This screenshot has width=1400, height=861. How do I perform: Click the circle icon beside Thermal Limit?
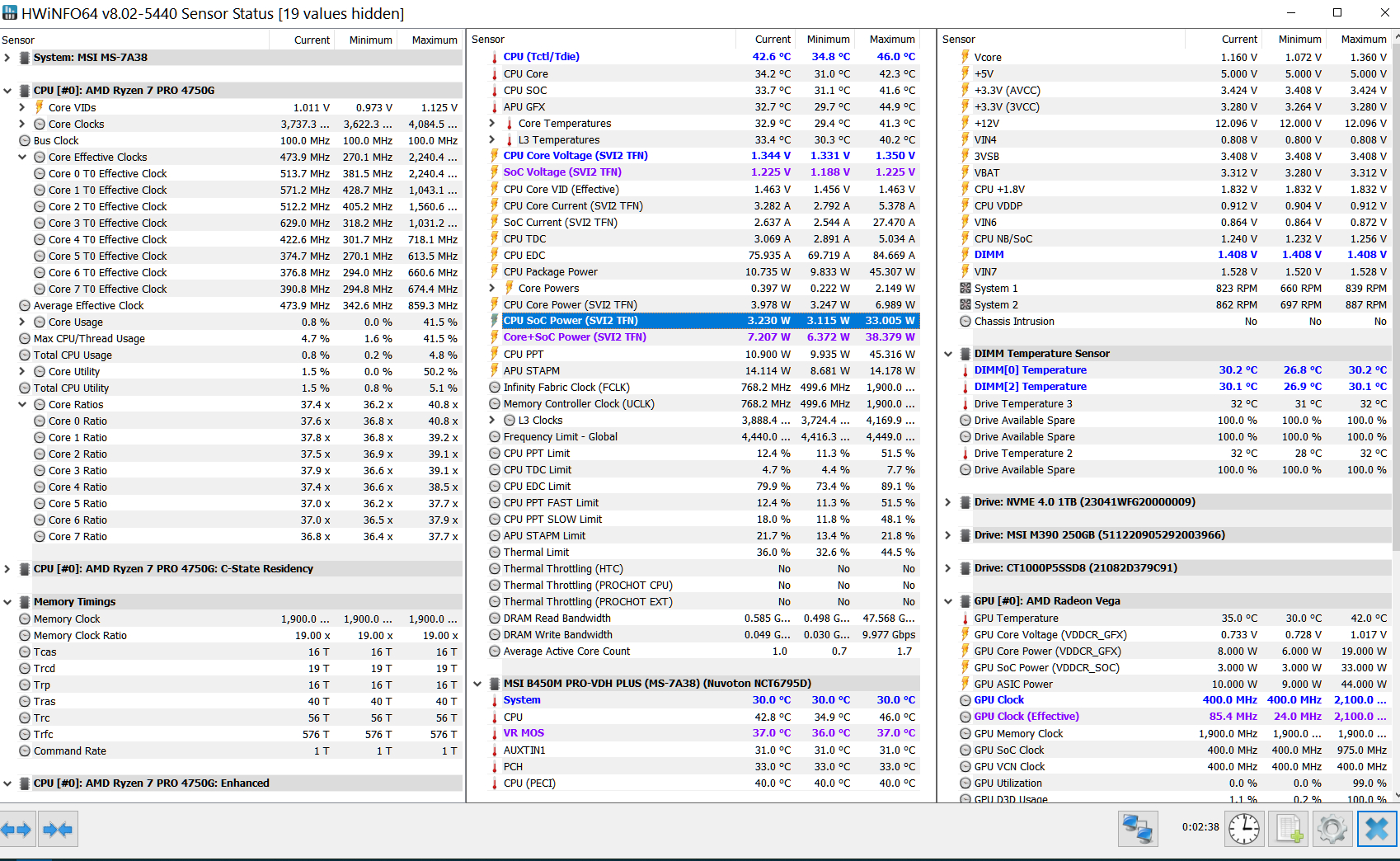click(495, 553)
